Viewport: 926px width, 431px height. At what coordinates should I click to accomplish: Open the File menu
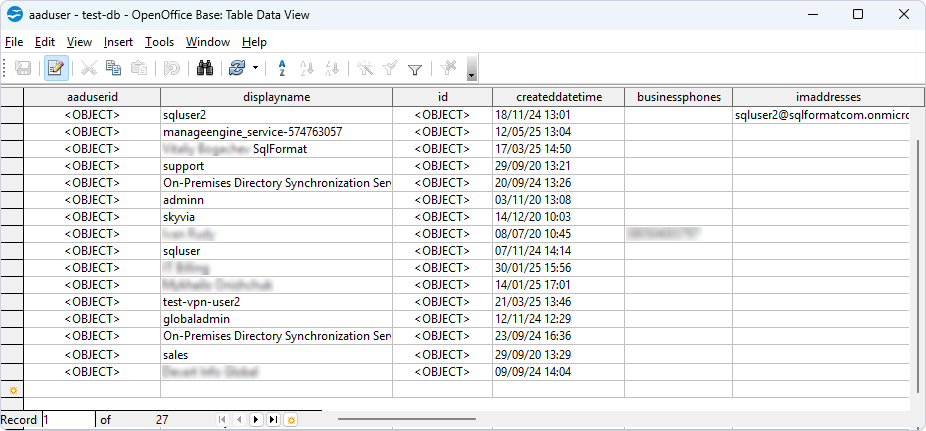[14, 42]
